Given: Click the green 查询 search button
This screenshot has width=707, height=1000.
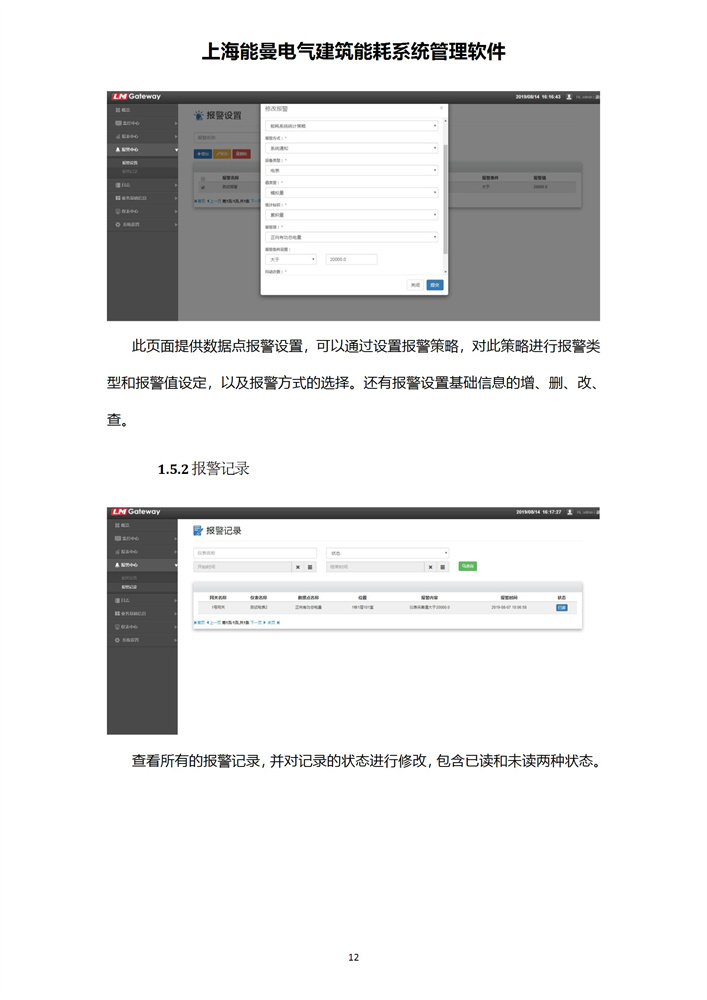Looking at the screenshot, I should pos(467,566).
